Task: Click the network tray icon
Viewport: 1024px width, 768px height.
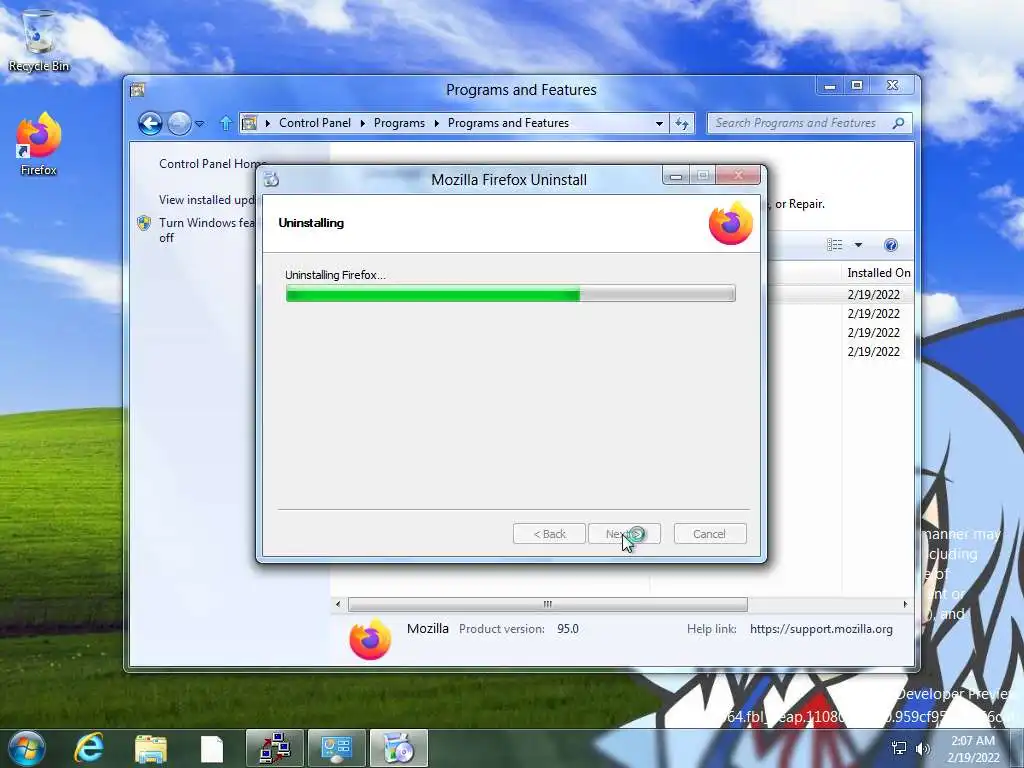Action: coord(899,748)
